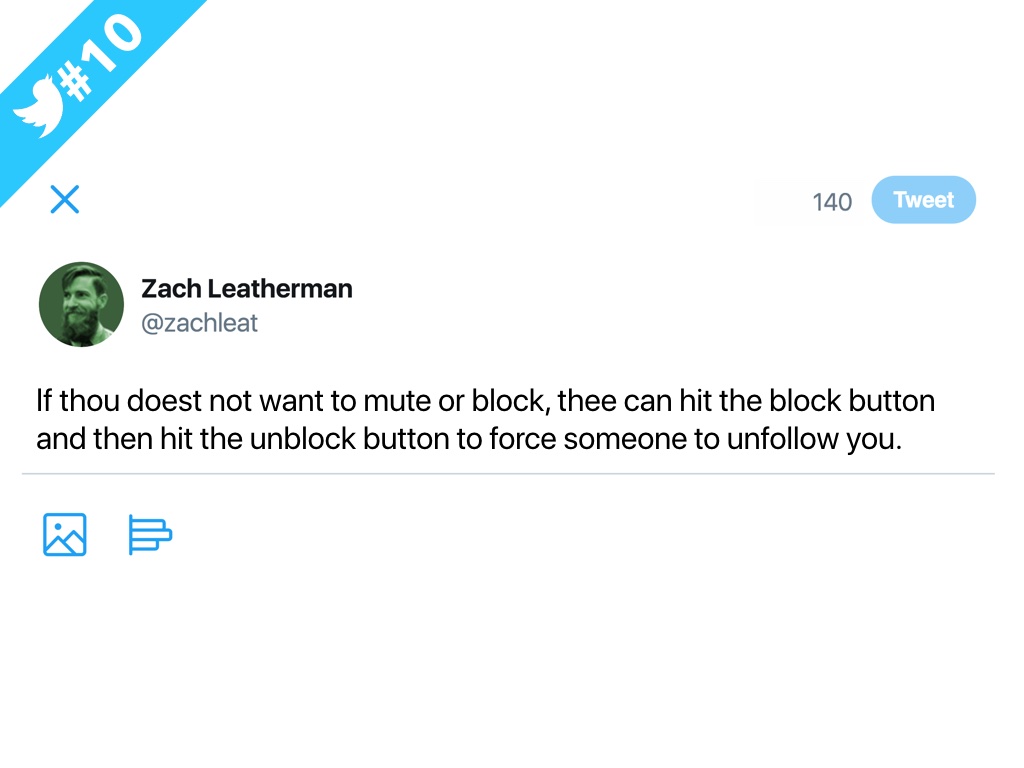Place cursor at the end of the tweet text
The image size is (1024, 768).
903,440
